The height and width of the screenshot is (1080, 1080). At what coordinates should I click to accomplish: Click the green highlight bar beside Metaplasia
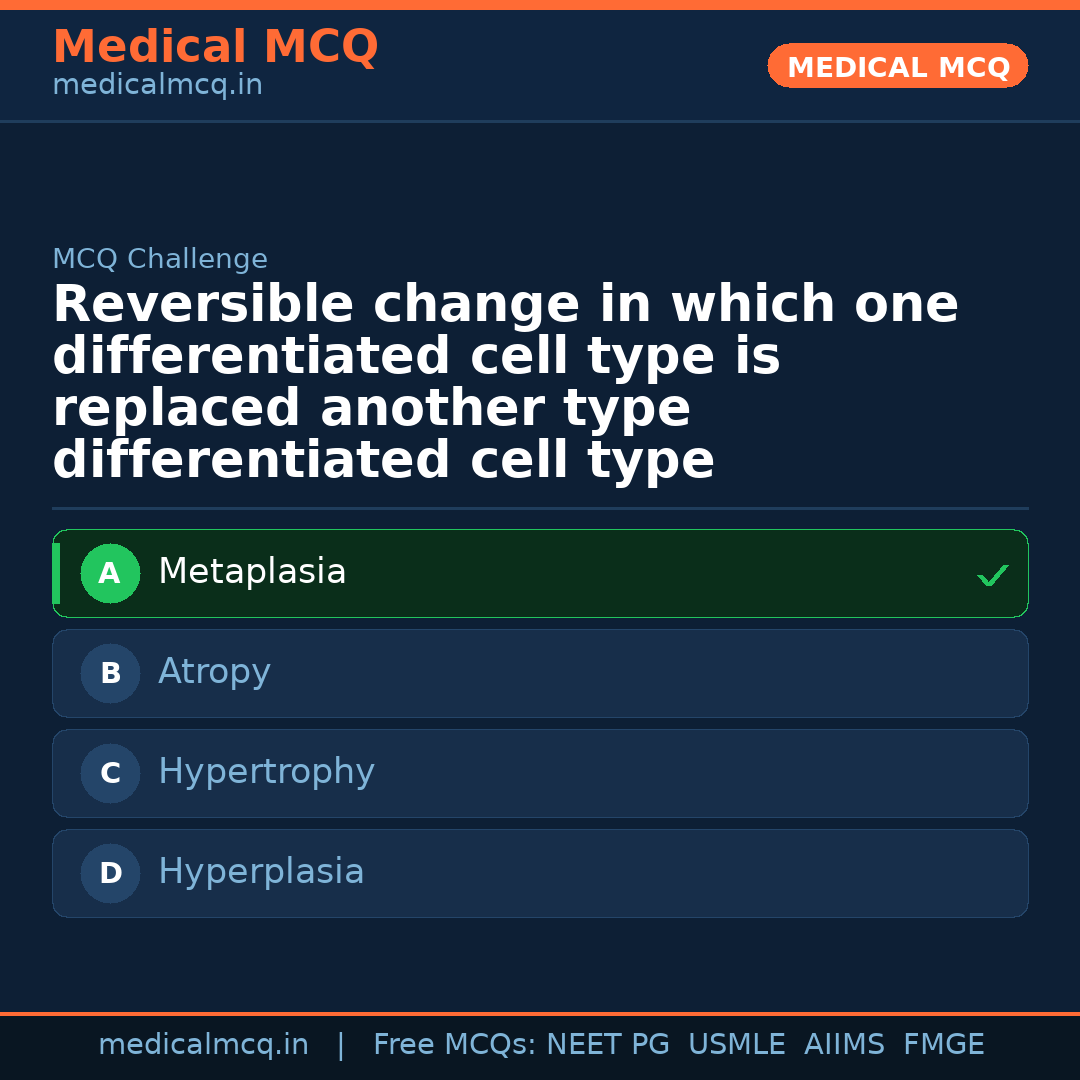click(56, 573)
